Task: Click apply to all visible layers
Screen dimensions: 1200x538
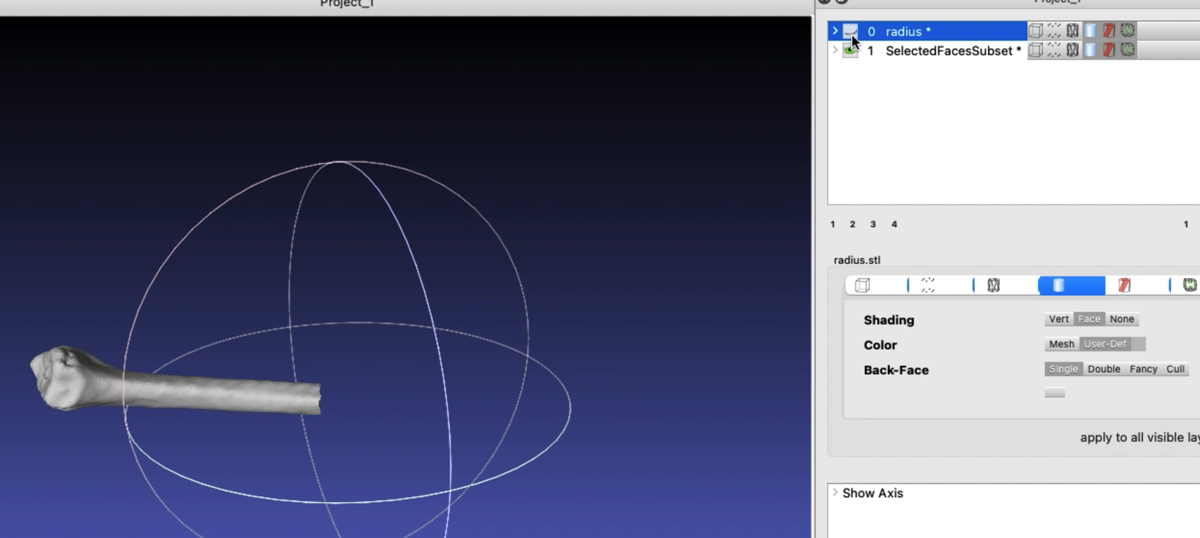Action: 1139,437
